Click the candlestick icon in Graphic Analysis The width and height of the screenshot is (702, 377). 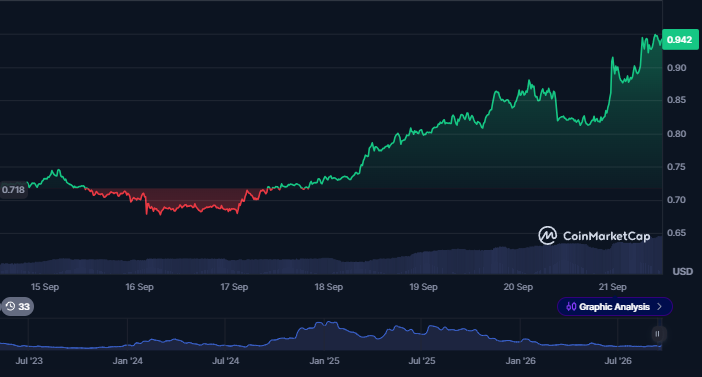click(x=571, y=307)
